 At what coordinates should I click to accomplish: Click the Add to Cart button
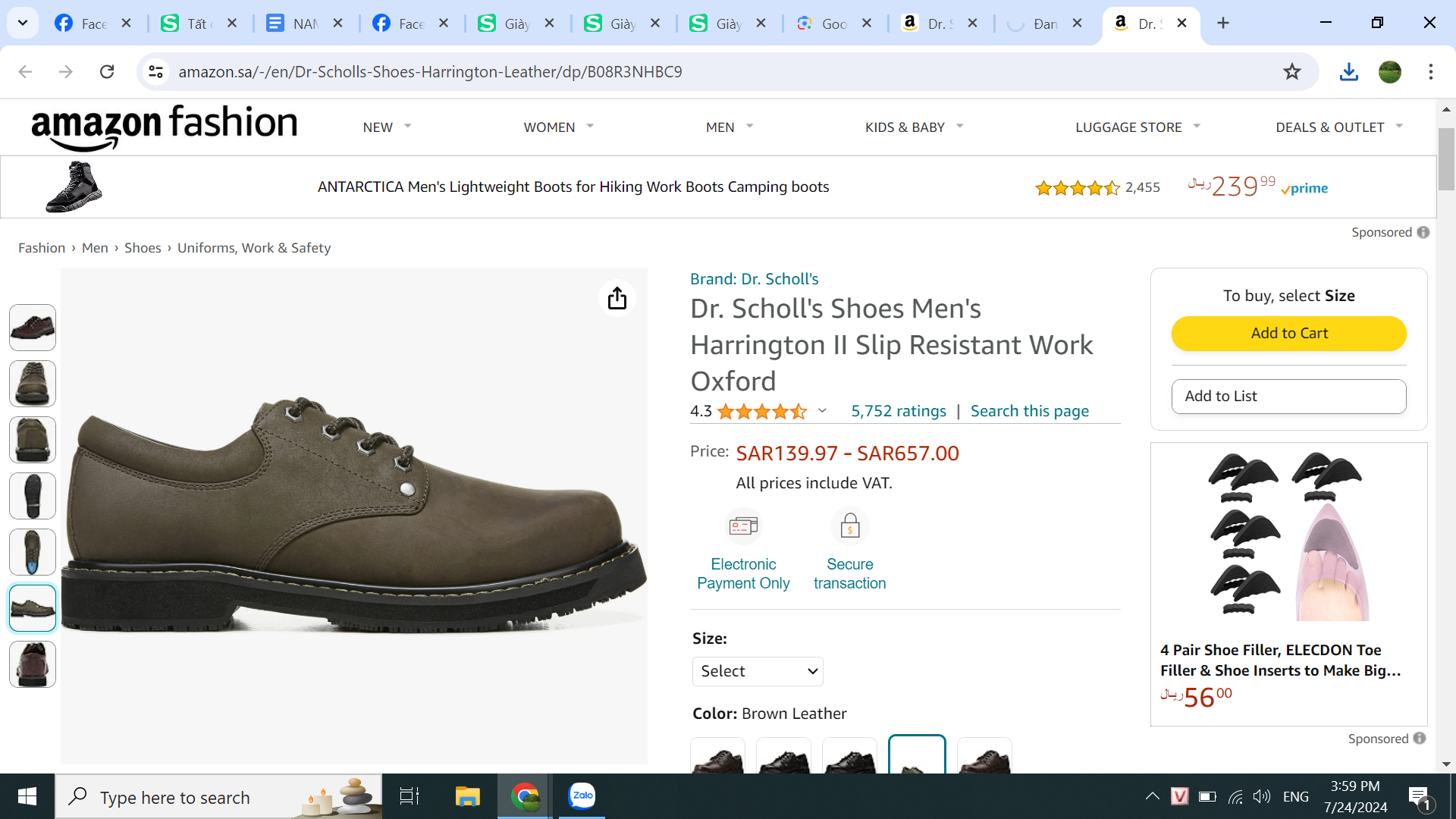click(1288, 333)
